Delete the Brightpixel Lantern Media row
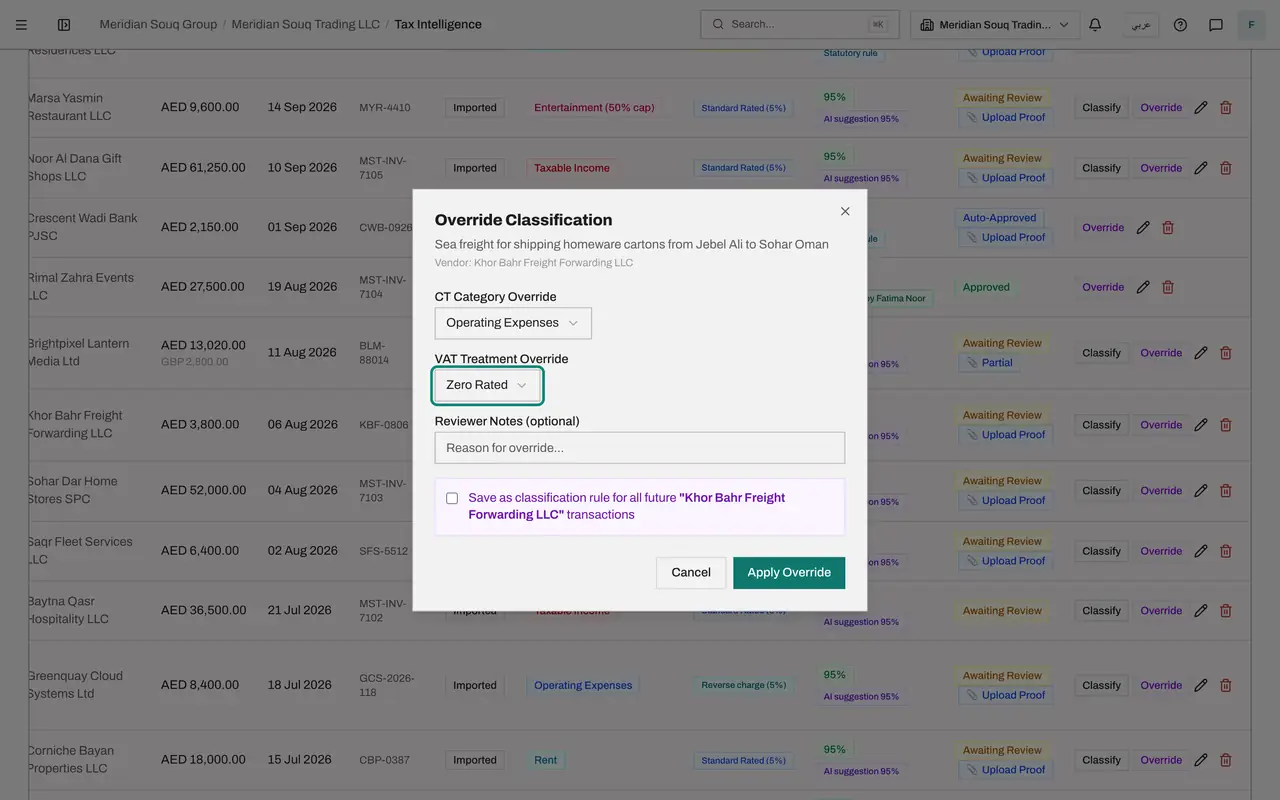 click(x=1226, y=353)
